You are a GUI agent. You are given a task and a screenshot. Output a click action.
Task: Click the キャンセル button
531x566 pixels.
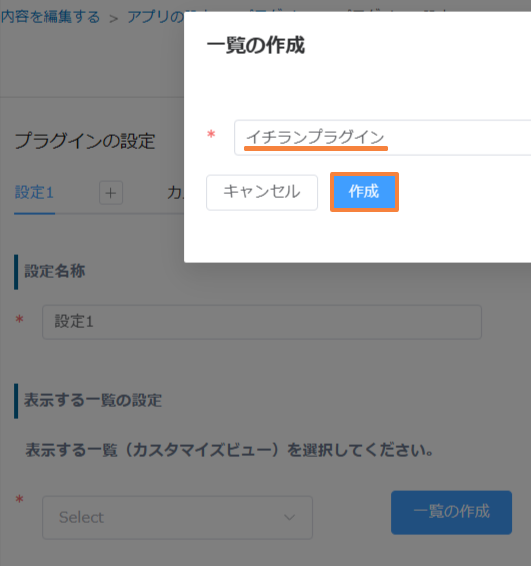(x=262, y=192)
